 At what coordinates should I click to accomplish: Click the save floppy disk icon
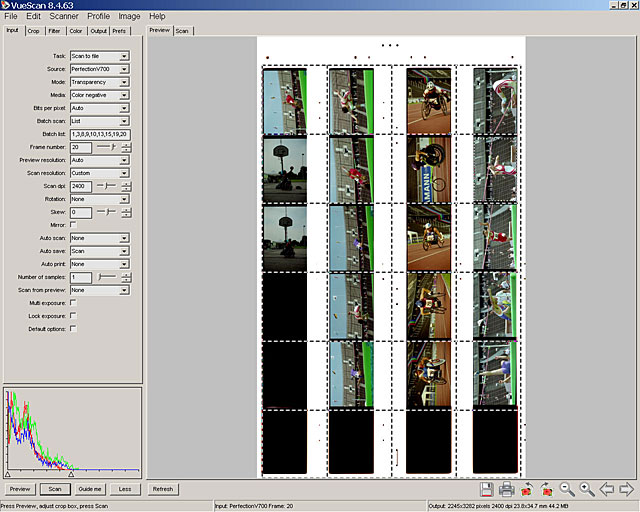[x=487, y=489]
